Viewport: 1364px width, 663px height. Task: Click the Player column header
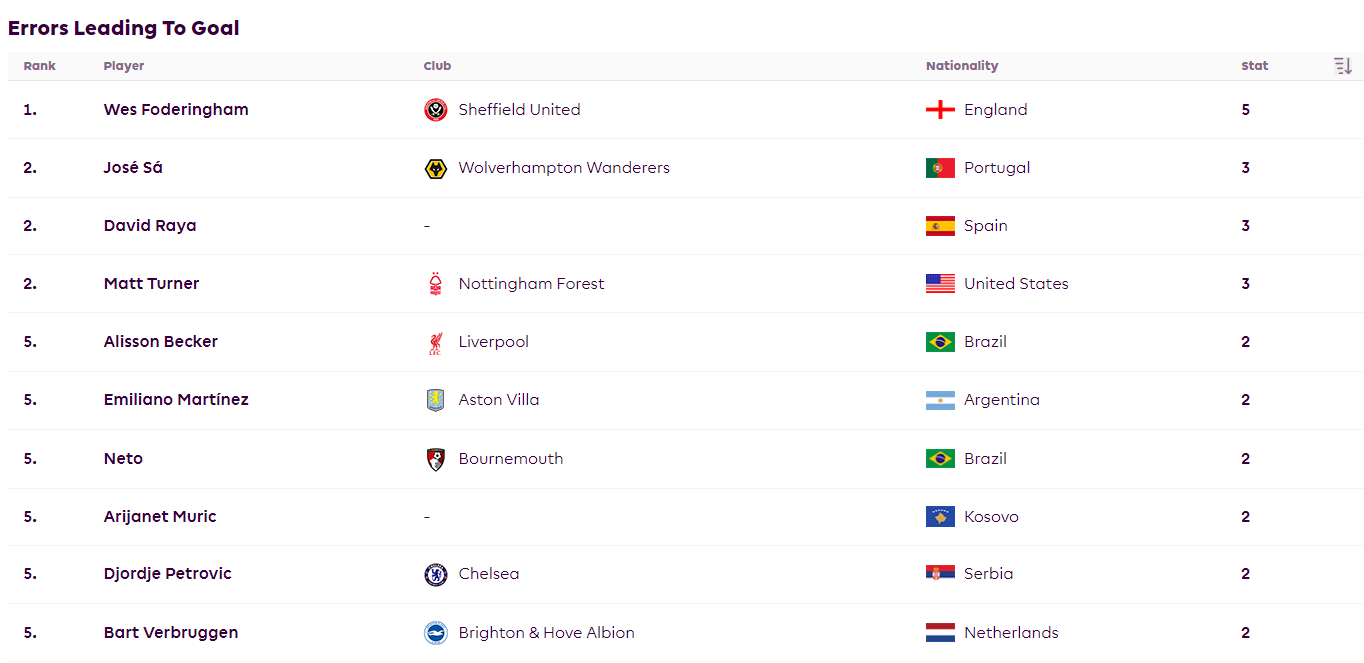124,66
